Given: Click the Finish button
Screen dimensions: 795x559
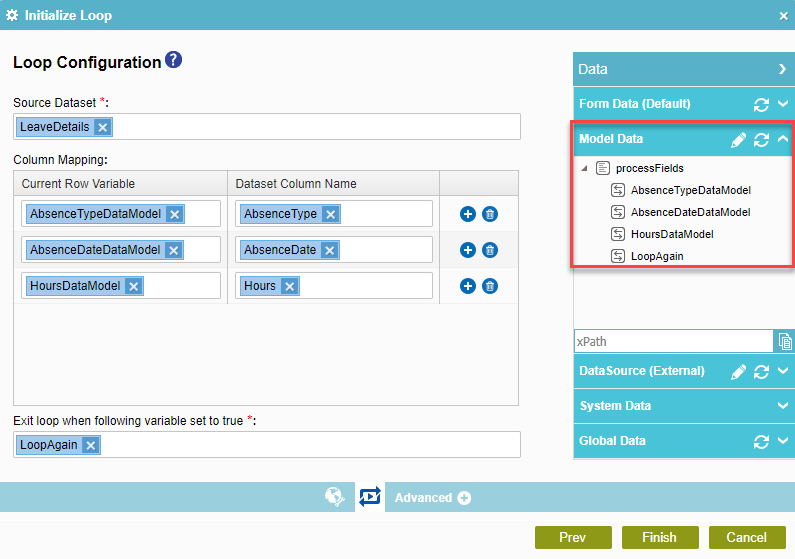Looking at the screenshot, I should [x=659, y=537].
